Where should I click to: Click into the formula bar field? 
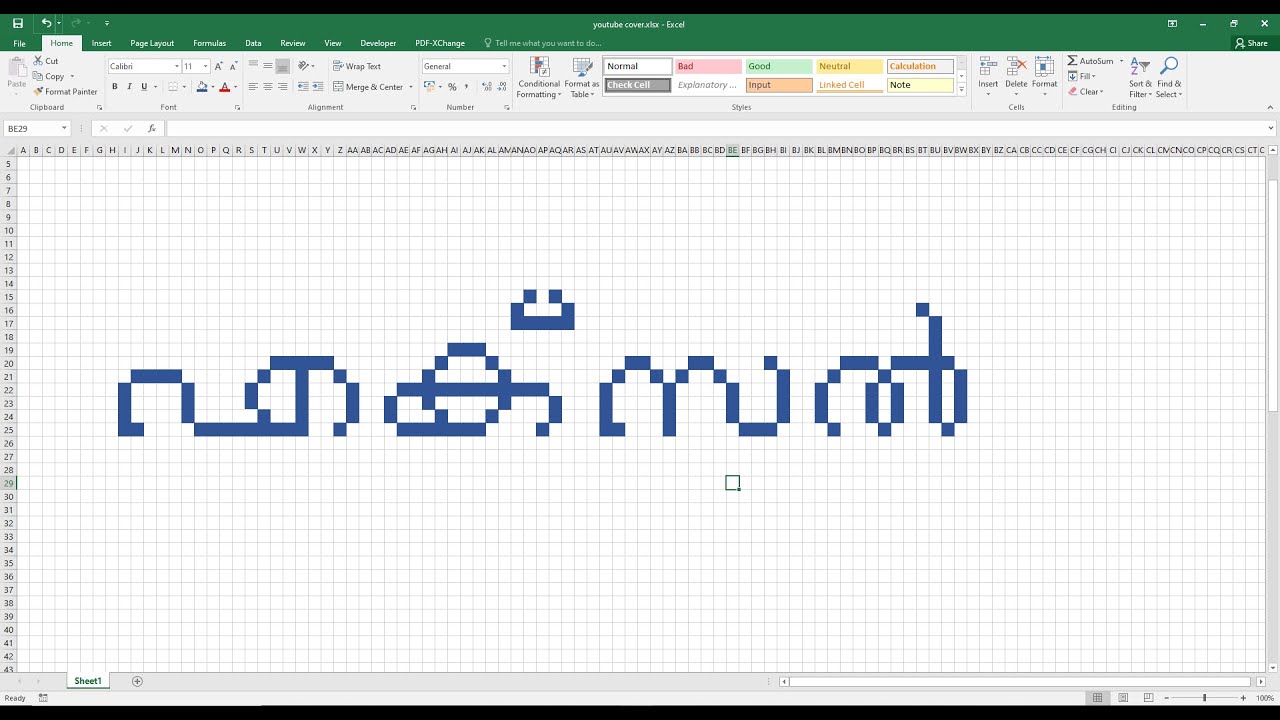715,128
